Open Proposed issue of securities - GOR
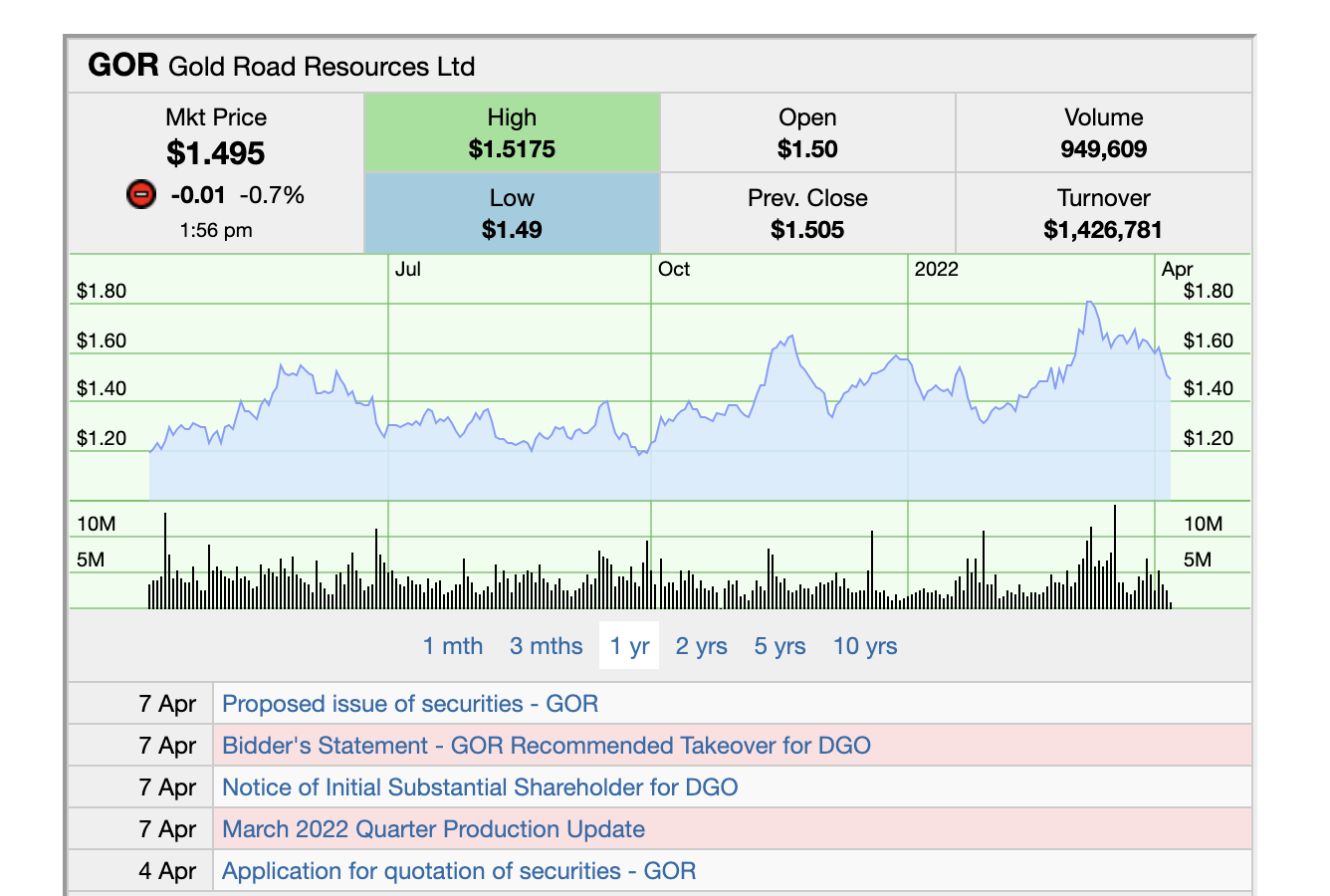The width and height of the screenshot is (1330, 896). click(x=410, y=704)
